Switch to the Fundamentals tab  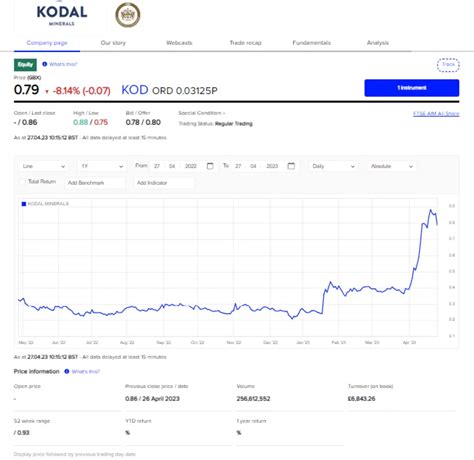(x=311, y=43)
